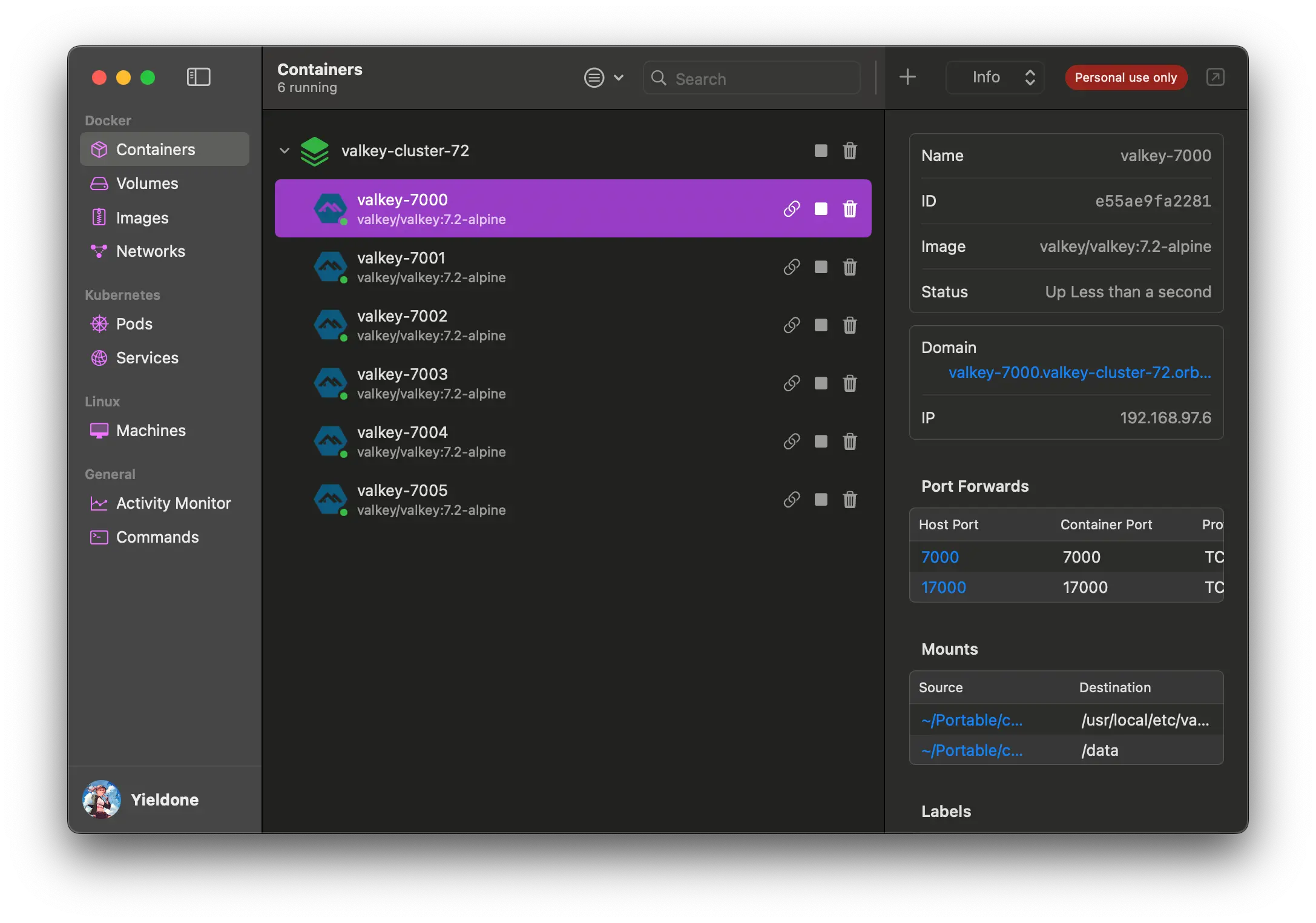Stop the whole valkey-cluster-72 group
This screenshot has width=1316, height=923.
point(820,151)
